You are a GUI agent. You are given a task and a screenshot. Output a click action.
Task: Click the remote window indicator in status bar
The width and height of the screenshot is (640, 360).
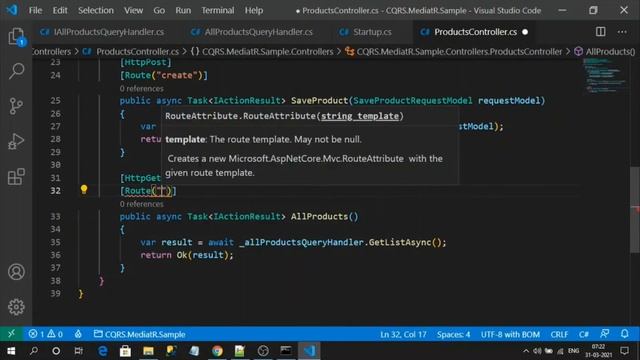click(x=11, y=334)
